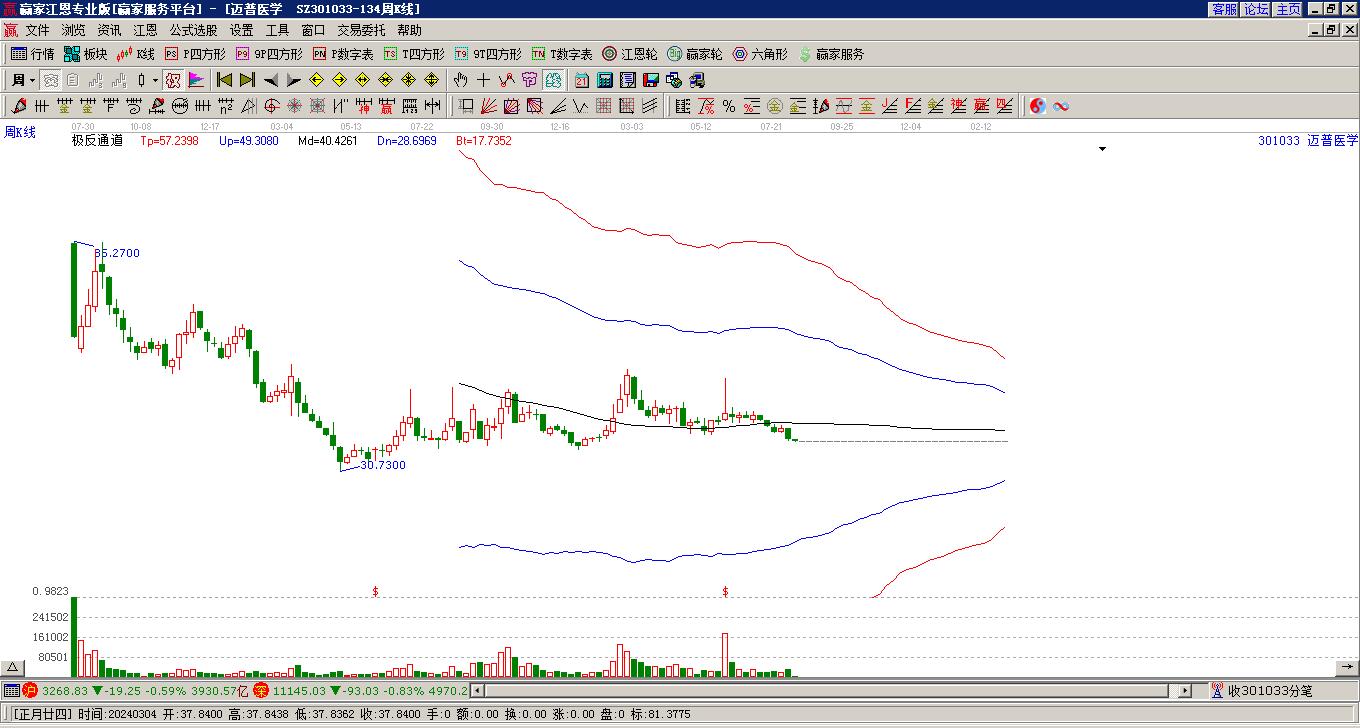Open the small black chart dropdown arrow
This screenshot has height=728, width=1360.
tap(1103, 149)
